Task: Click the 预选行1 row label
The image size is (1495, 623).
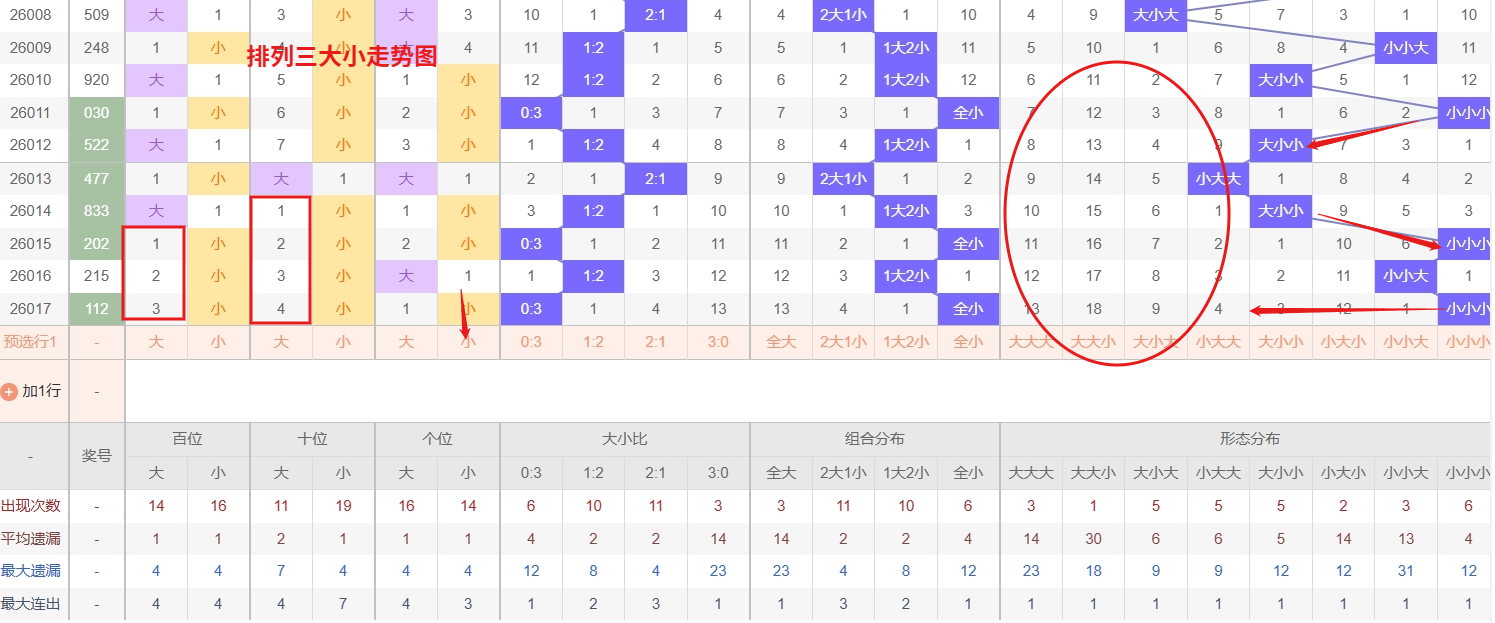Action: pos(31,342)
